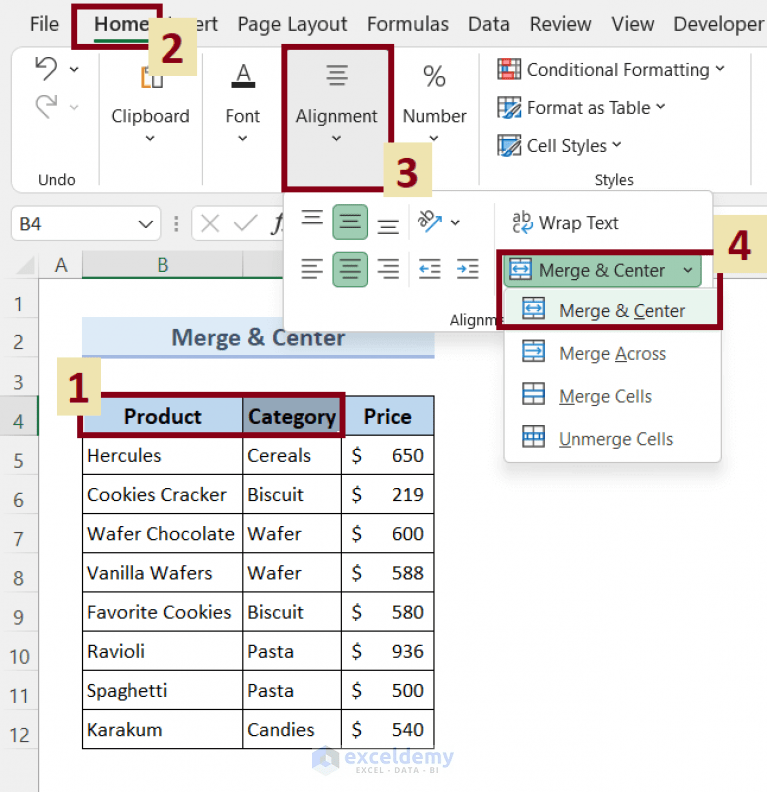The height and width of the screenshot is (792, 767).
Task: Click the Wafer Chocolate cell
Action: pos(163,533)
